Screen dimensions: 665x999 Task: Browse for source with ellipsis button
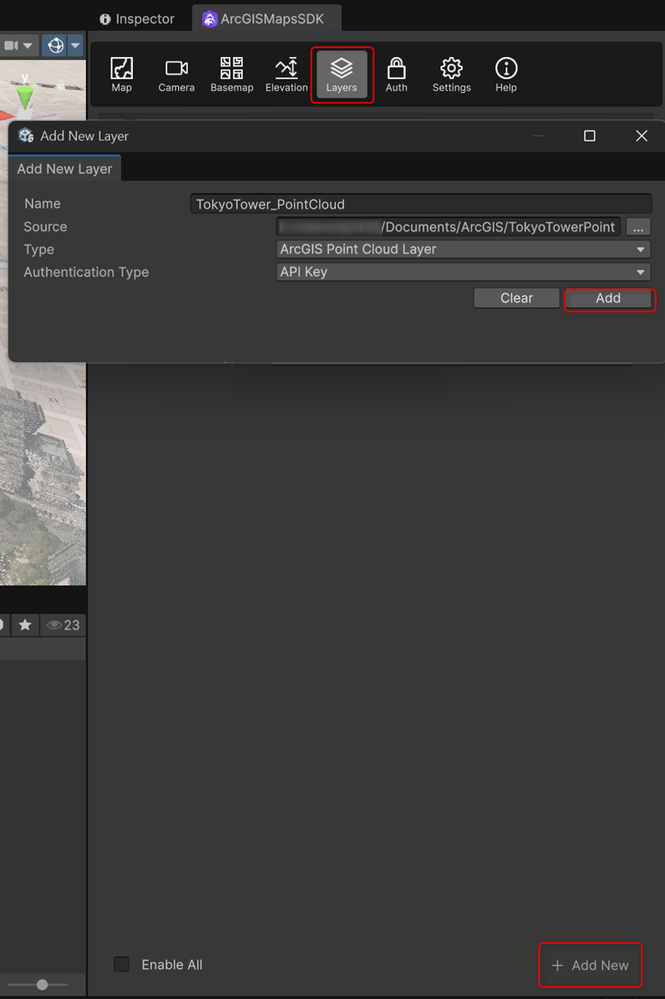coord(638,227)
